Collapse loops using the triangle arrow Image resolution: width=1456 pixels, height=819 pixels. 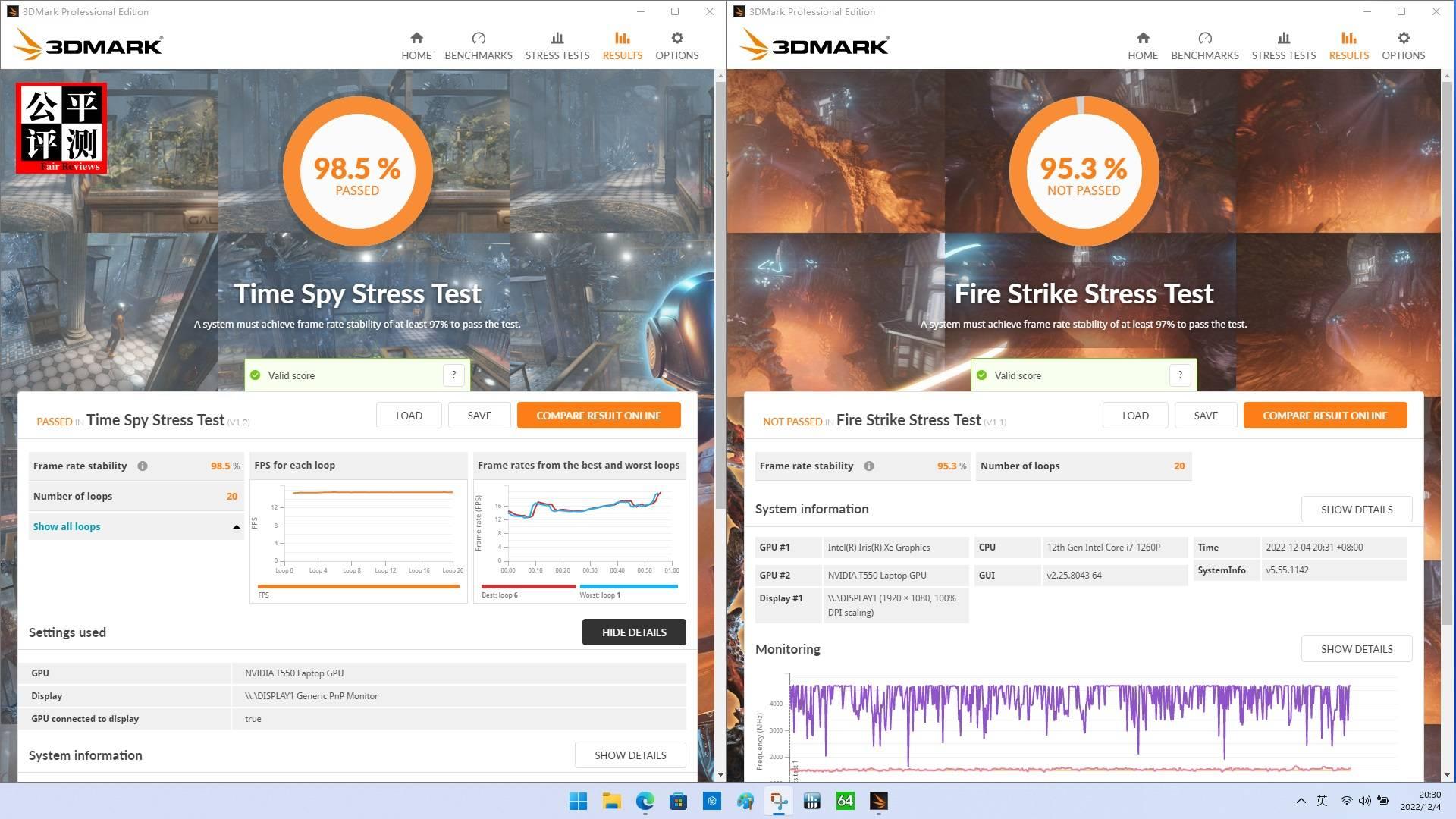pos(236,527)
